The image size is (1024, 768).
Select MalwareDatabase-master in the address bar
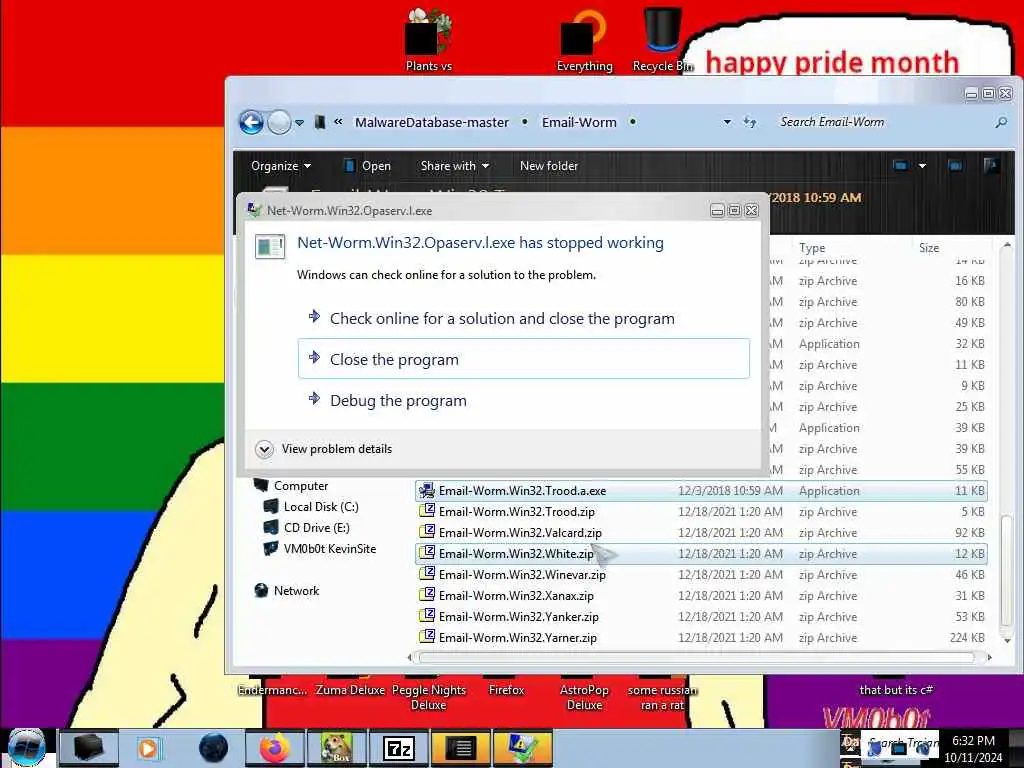pyautogui.click(x=432, y=122)
